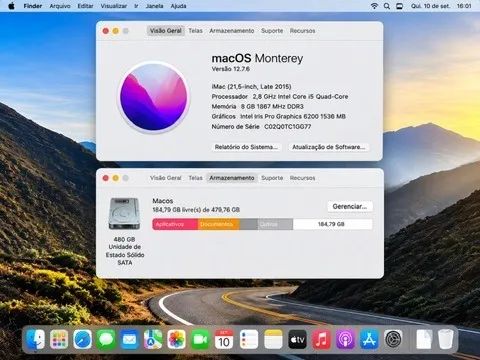Click the free 184,79 GB storage segment
480x360 pixels.
point(332,224)
